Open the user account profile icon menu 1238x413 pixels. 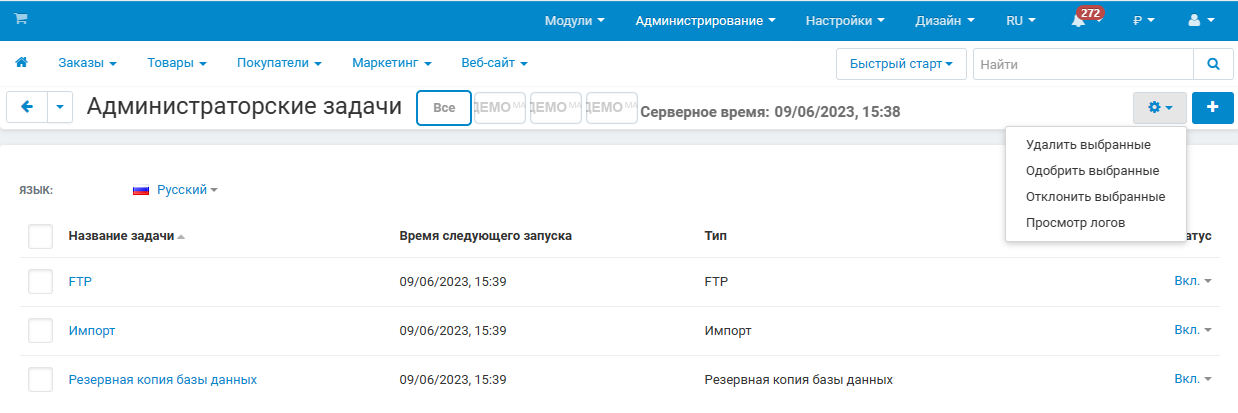coord(1201,20)
